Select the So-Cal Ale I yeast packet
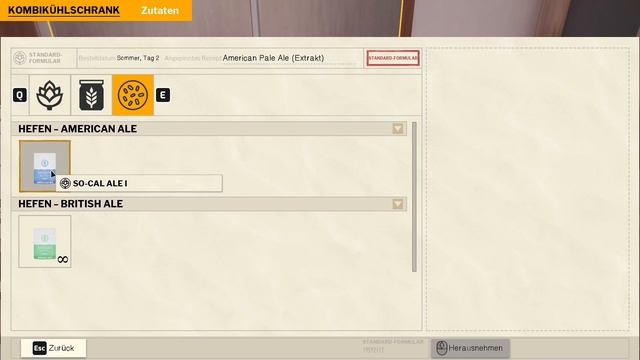 pyautogui.click(x=45, y=166)
